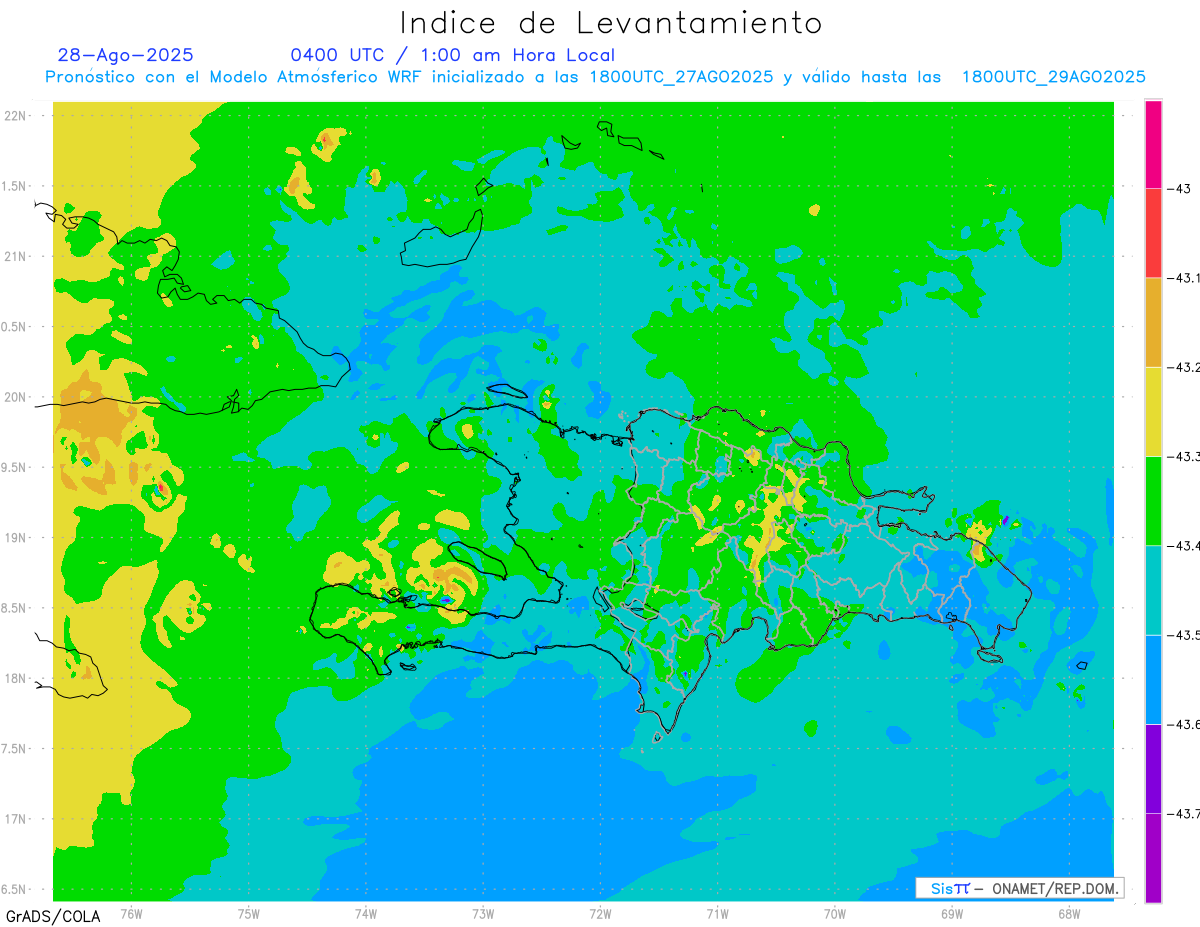1200x927 pixels.
Task: Click the "22N" latitude label
Action: tap(16, 115)
